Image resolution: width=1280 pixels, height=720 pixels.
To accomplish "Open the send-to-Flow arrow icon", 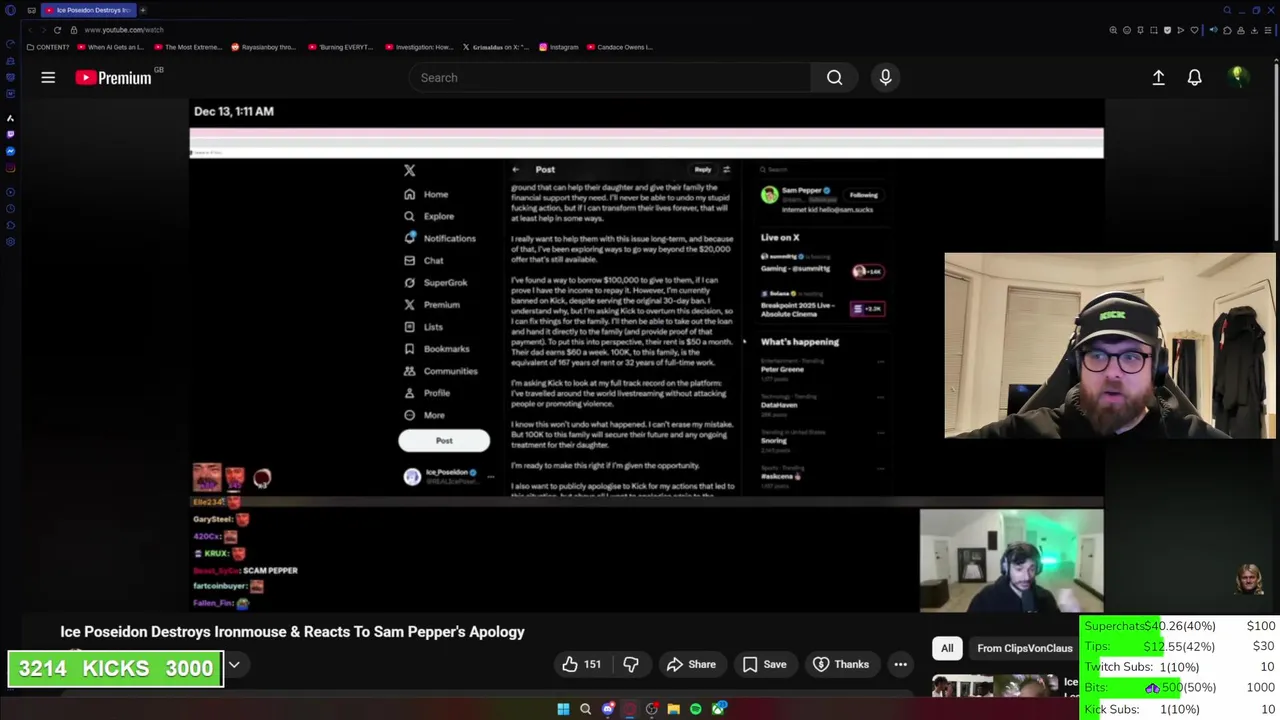I will coord(1181,30).
